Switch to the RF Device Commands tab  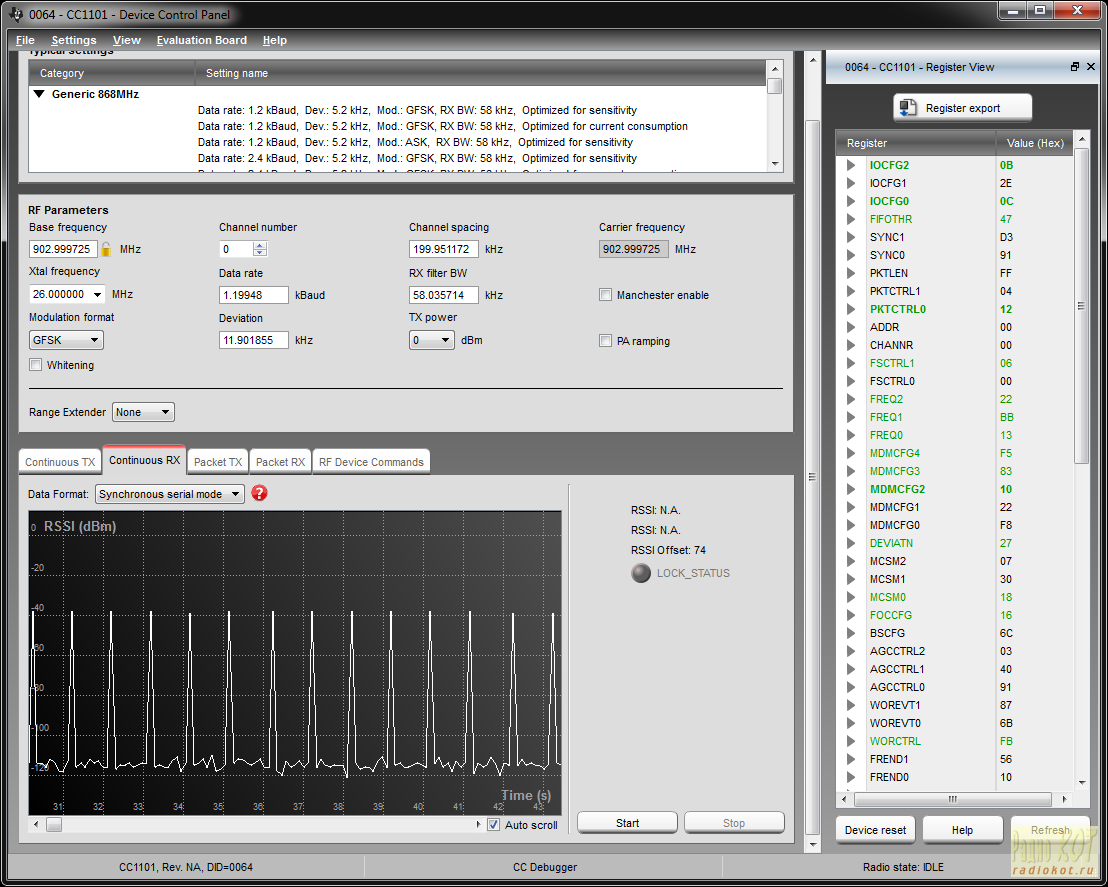pos(371,462)
